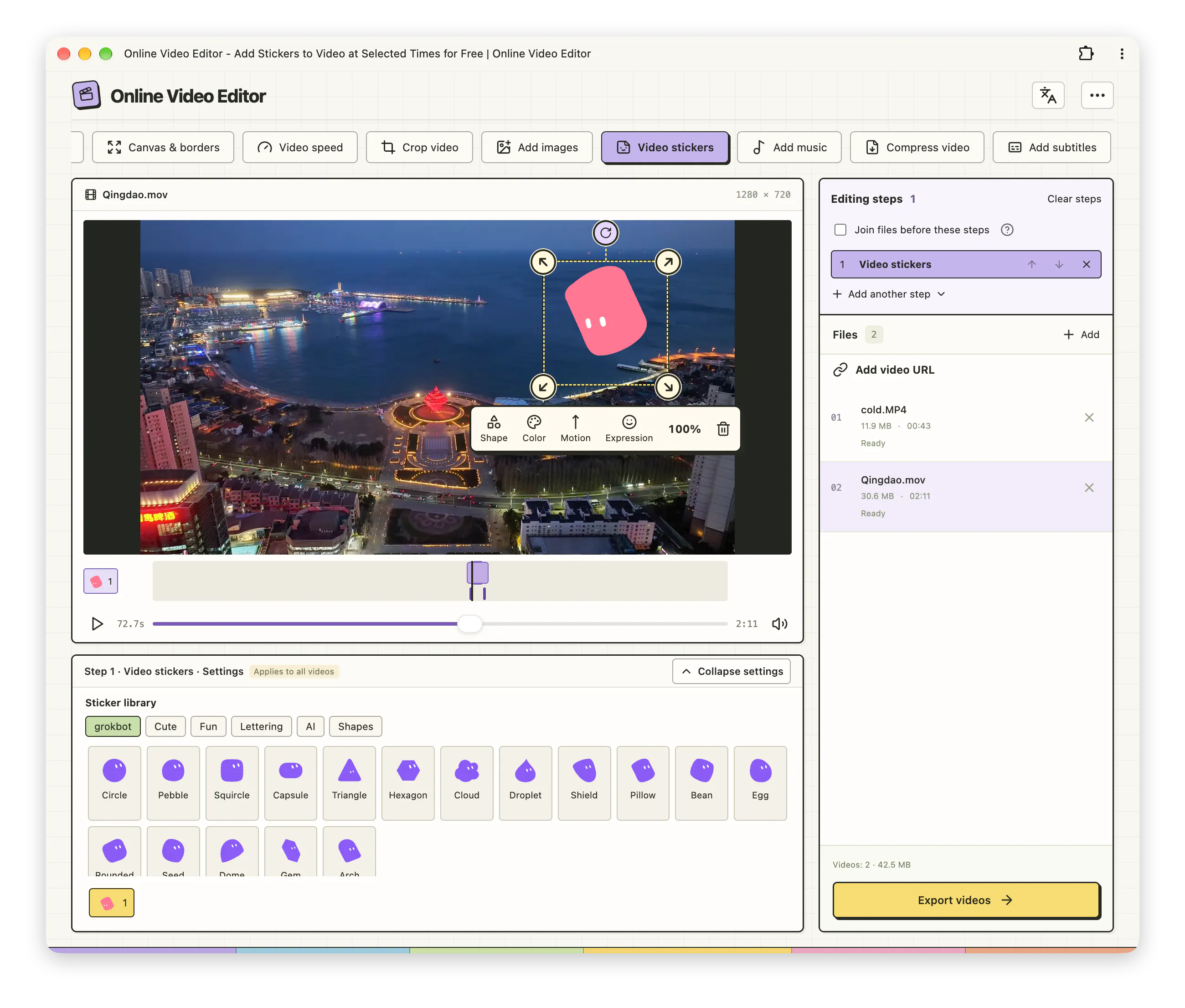Image resolution: width=1185 pixels, height=1008 pixels.
Task: Open the browser vertical dots menu
Action: click(x=1121, y=54)
